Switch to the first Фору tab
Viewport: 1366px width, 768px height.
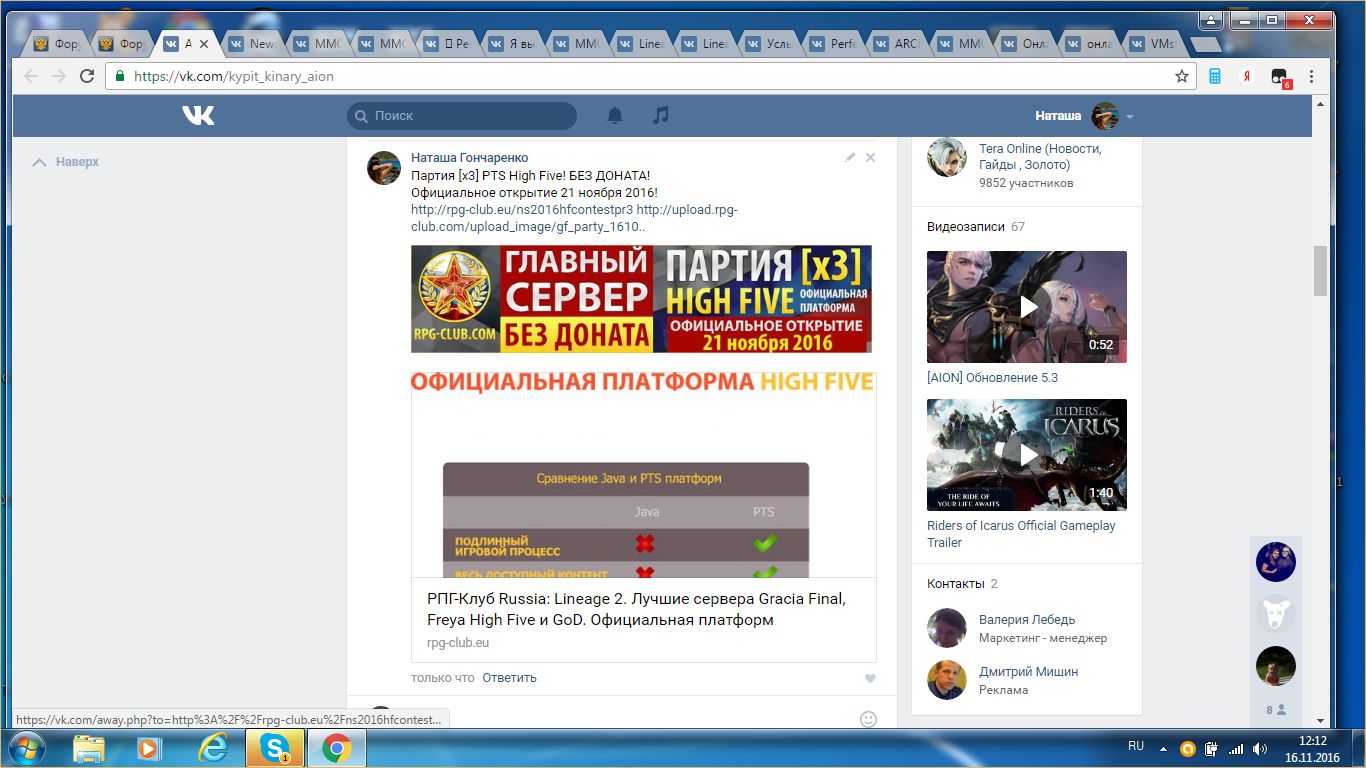(59, 44)
